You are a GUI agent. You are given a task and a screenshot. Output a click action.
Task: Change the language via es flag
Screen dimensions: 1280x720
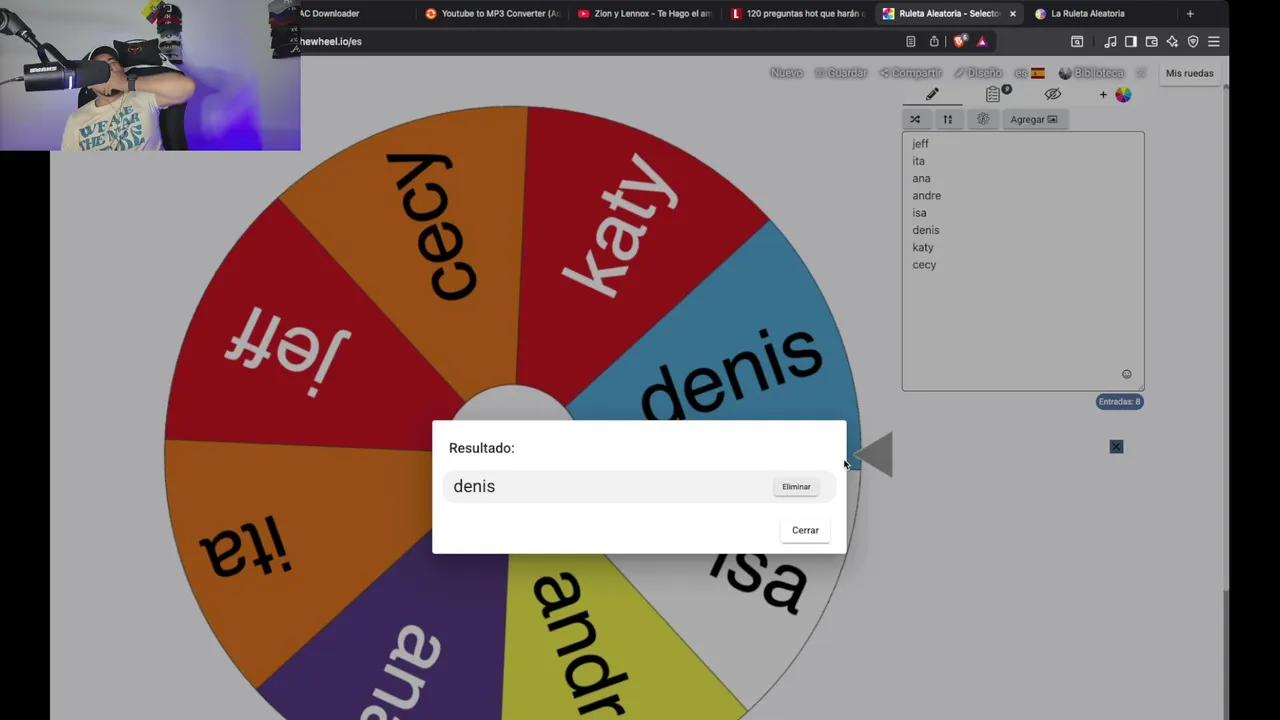coord(1029,73)
